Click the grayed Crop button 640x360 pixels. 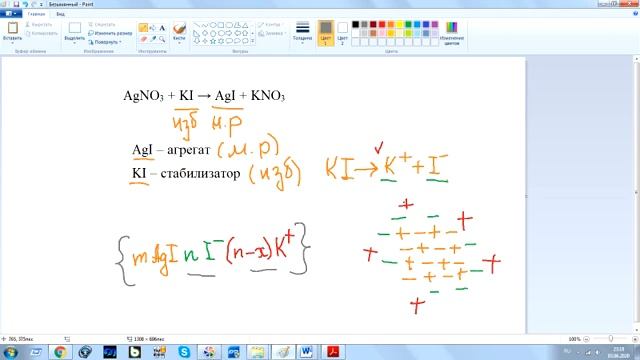point(102,24)
